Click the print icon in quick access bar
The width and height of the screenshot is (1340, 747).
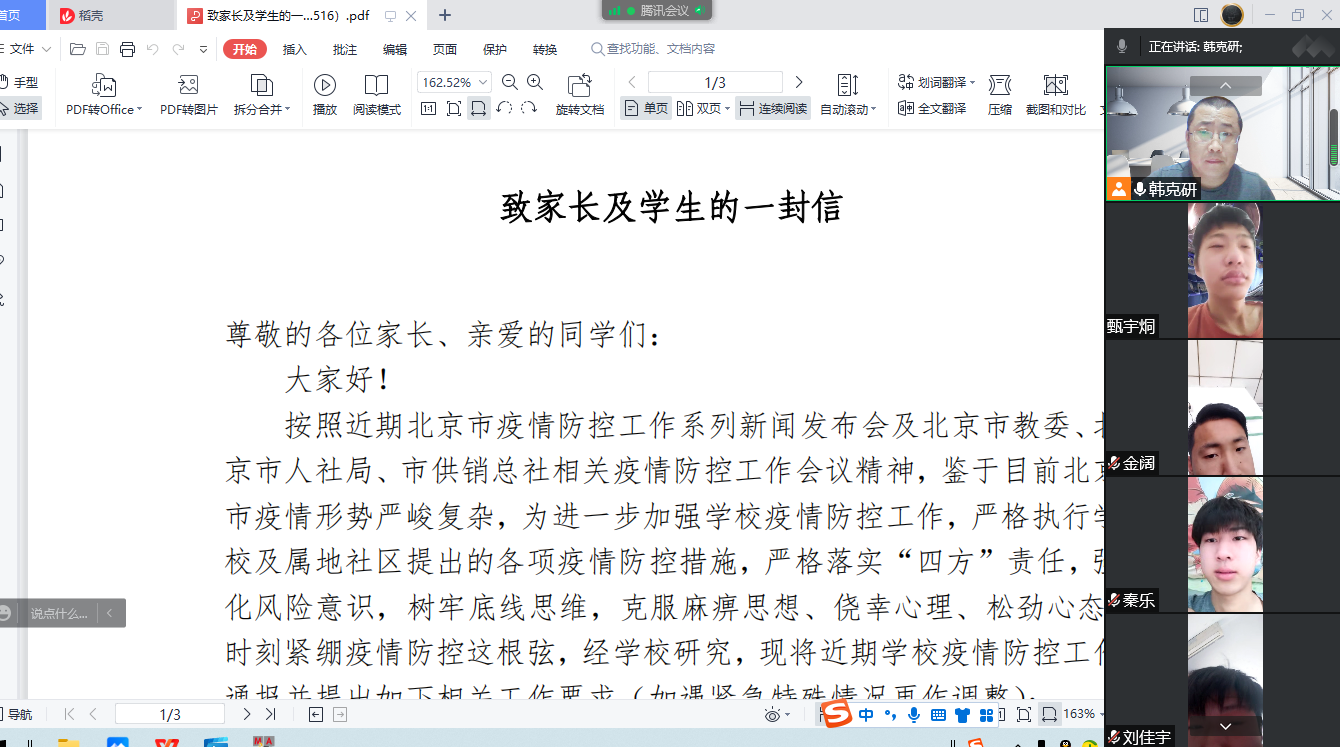127,49
